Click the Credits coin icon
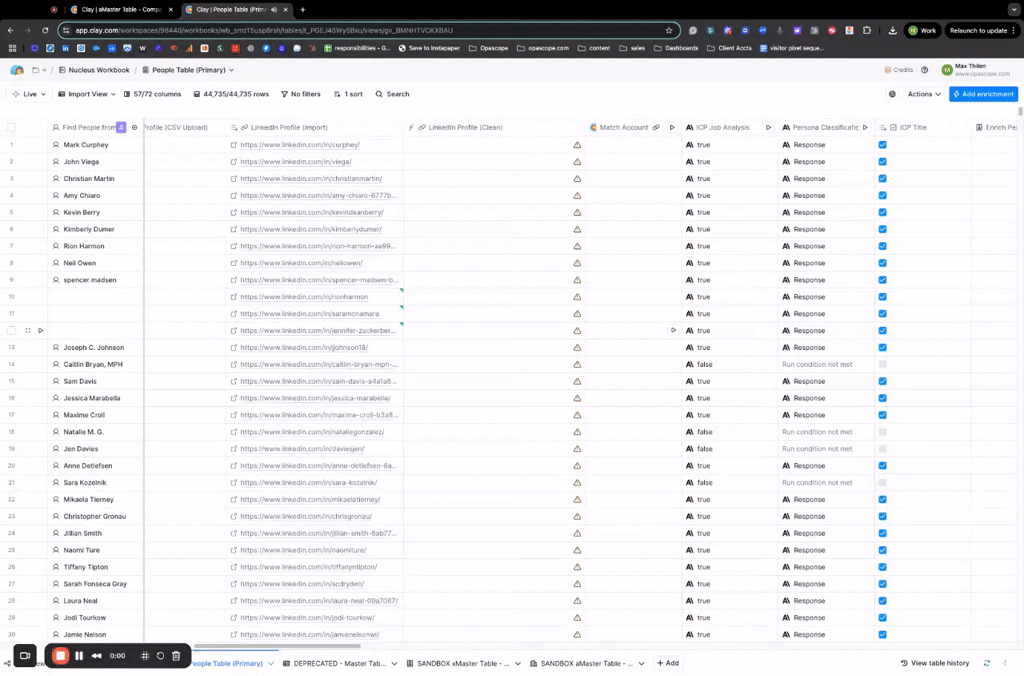Viewport: 1024px width, 676px height. pos(888,70)
